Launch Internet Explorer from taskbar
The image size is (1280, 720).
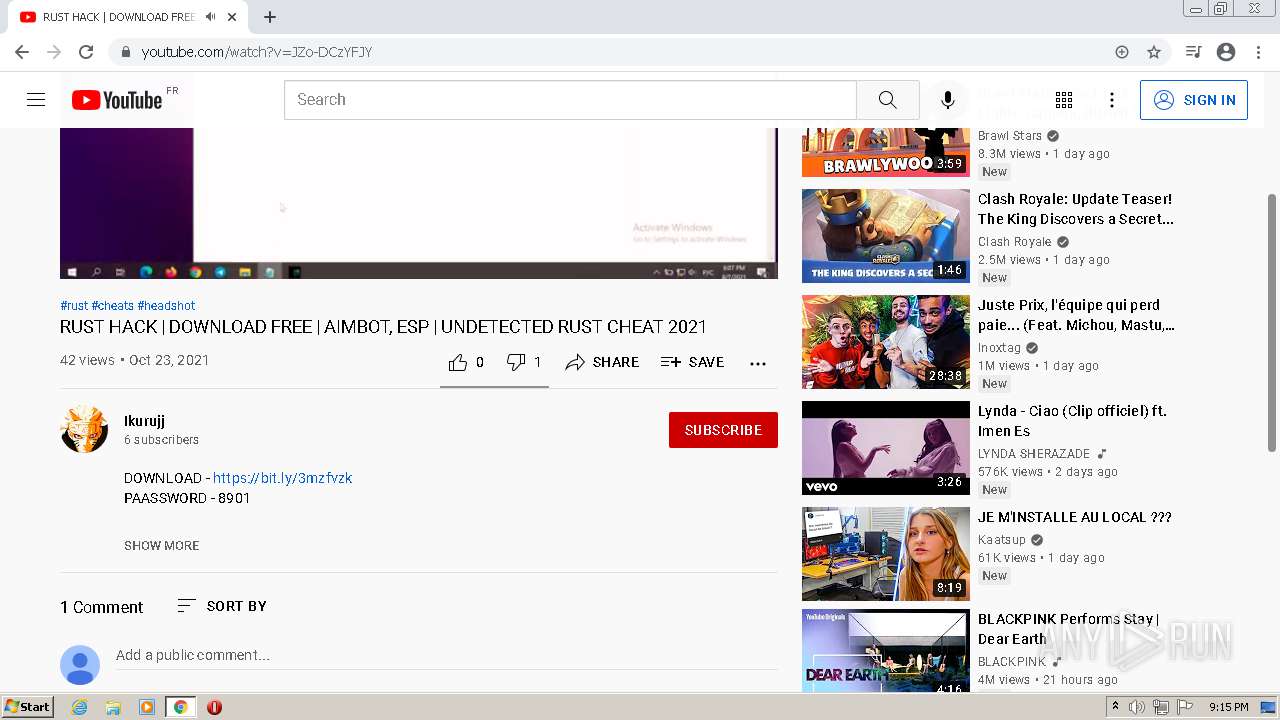click(80, 707)
